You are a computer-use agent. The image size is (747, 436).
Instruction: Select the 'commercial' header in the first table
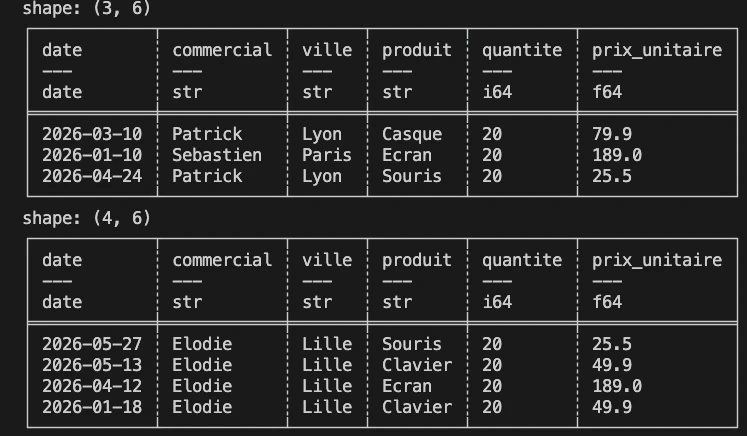pyautogui.click(x=222, y=50)
